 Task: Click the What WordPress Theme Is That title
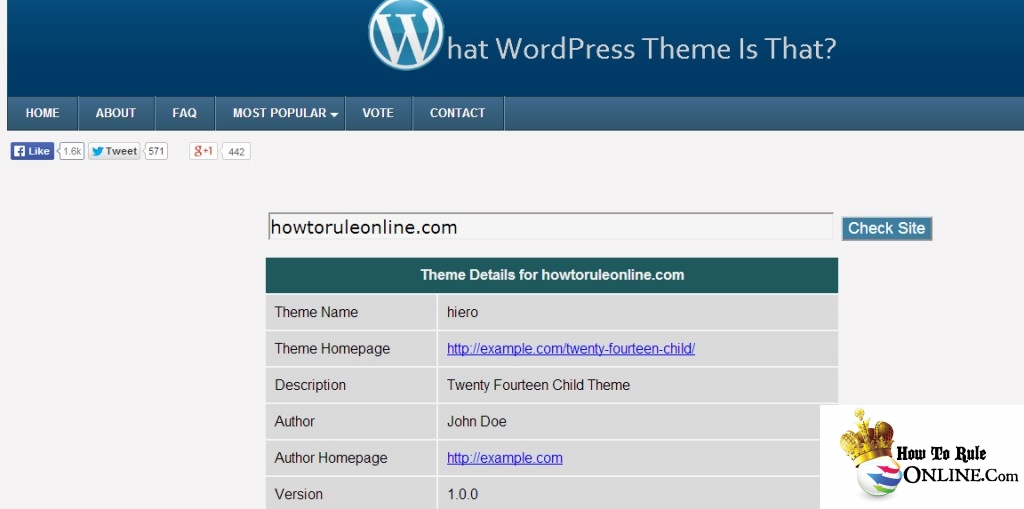coord(641,49)
